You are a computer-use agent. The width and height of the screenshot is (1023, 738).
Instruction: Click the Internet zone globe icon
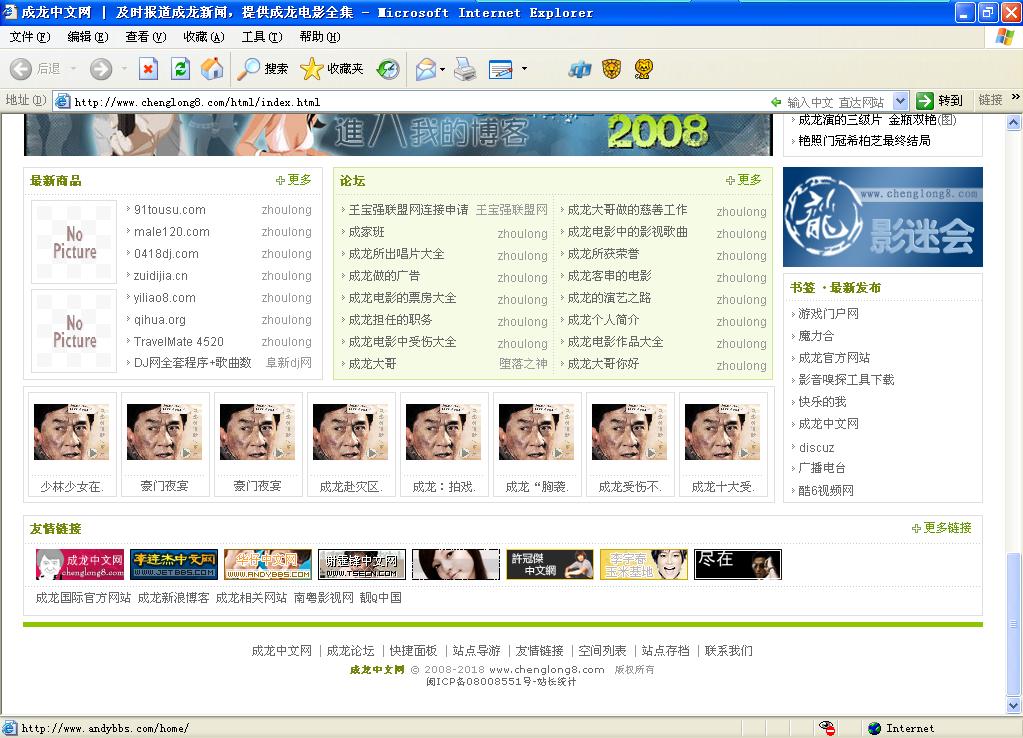(875, 728)
